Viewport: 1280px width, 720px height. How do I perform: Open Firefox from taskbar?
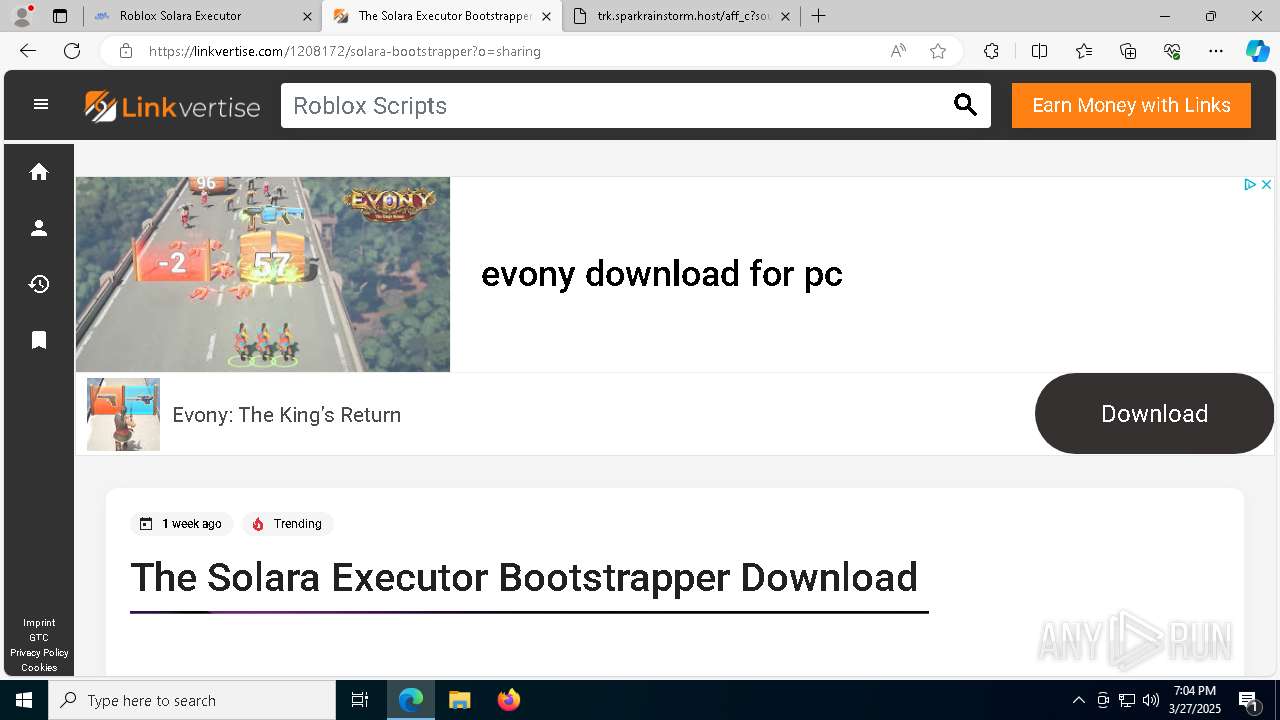(x=509, y=700)
